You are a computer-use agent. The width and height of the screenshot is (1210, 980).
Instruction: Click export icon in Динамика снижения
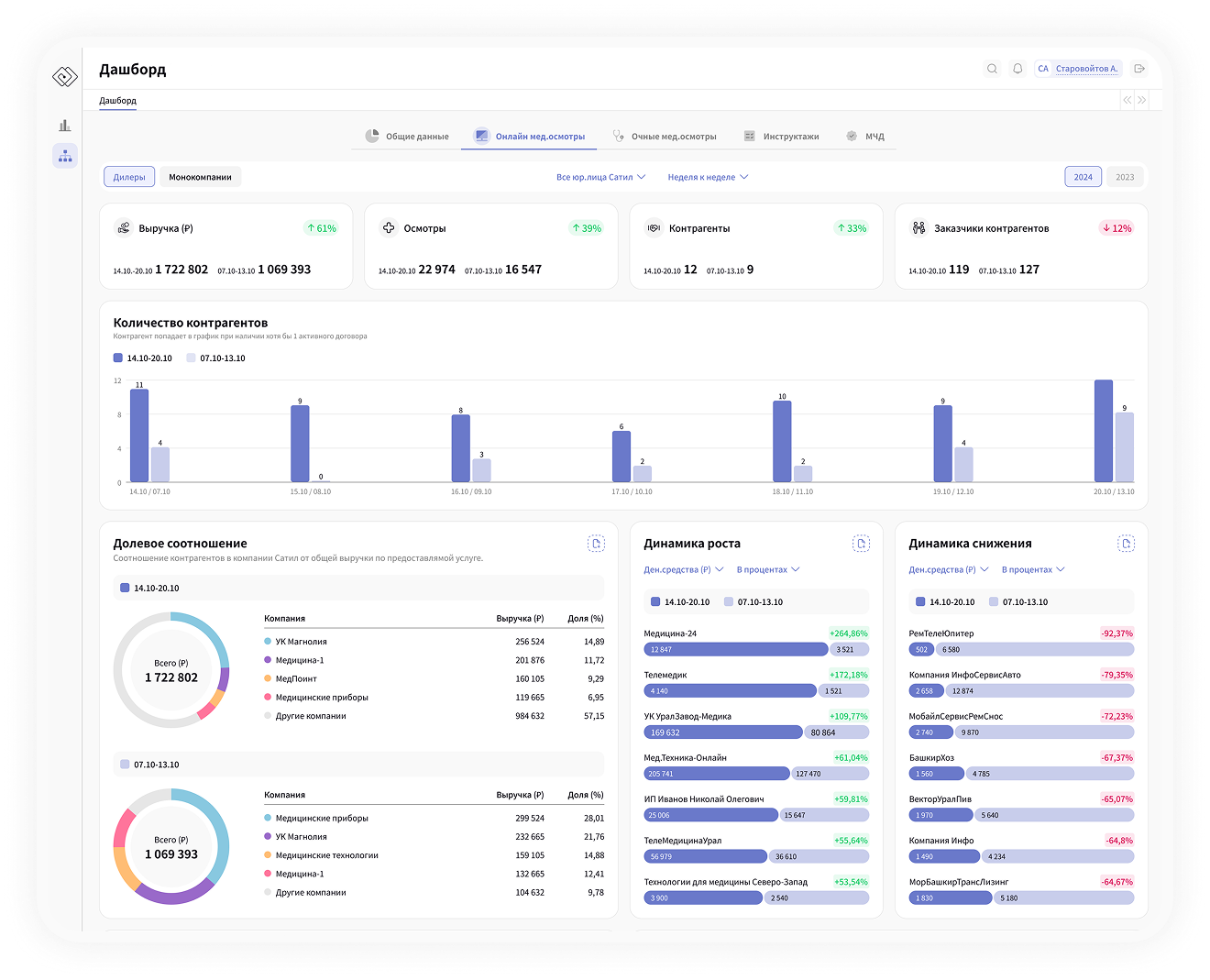point(1126,544)
